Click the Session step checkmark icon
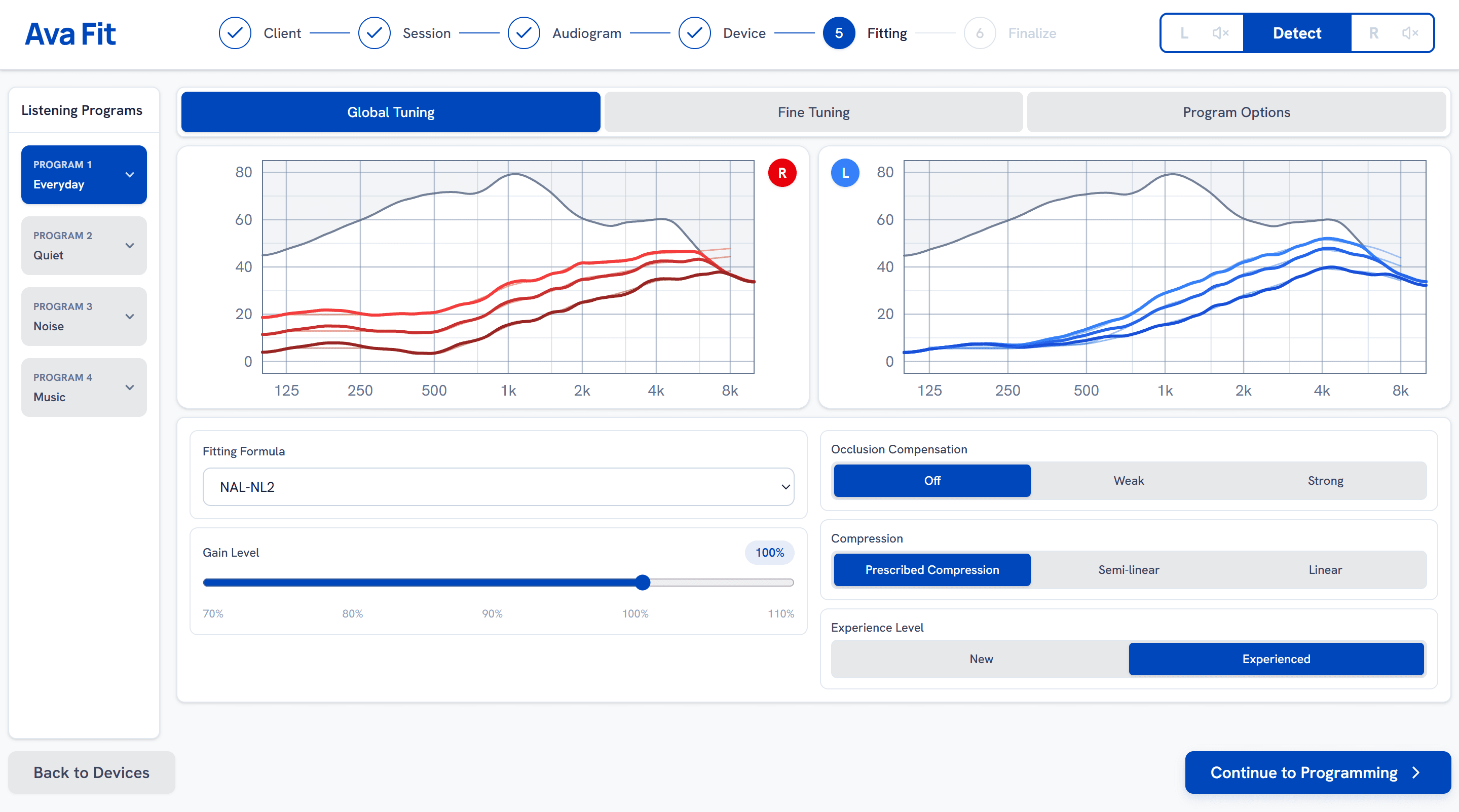 coord(375,33)
